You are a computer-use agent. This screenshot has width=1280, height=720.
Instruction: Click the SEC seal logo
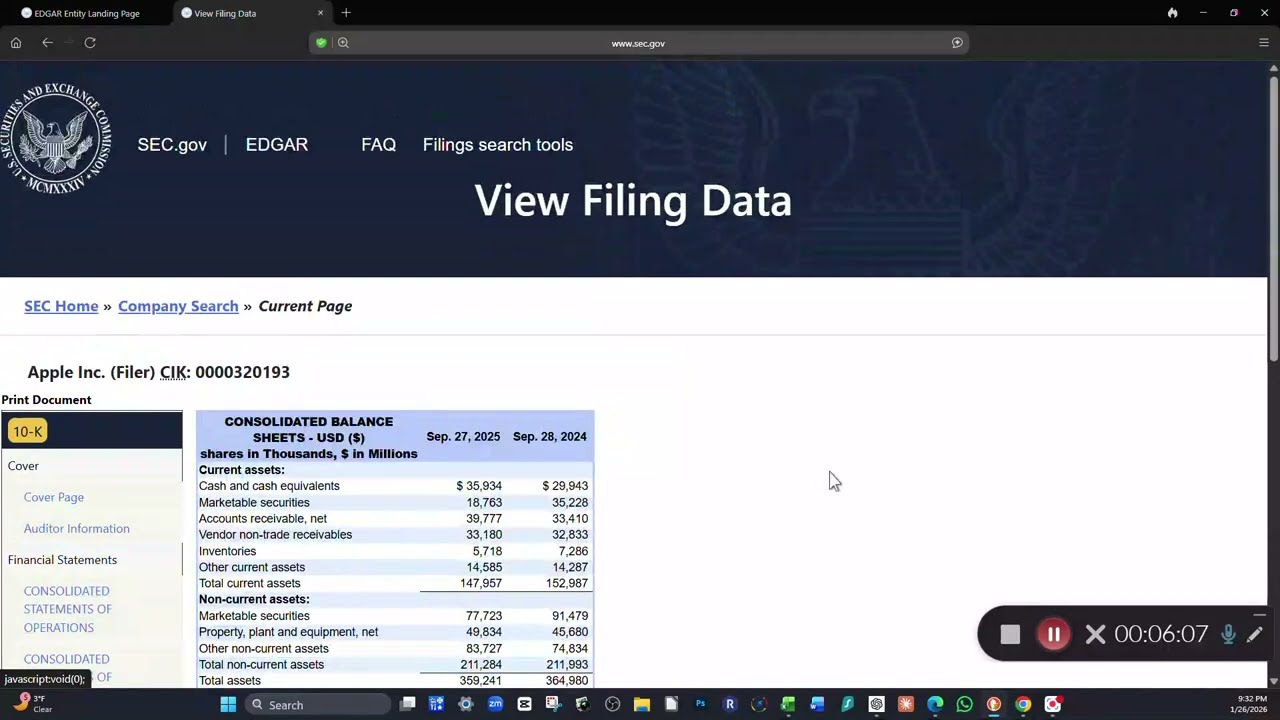[56, 138]
